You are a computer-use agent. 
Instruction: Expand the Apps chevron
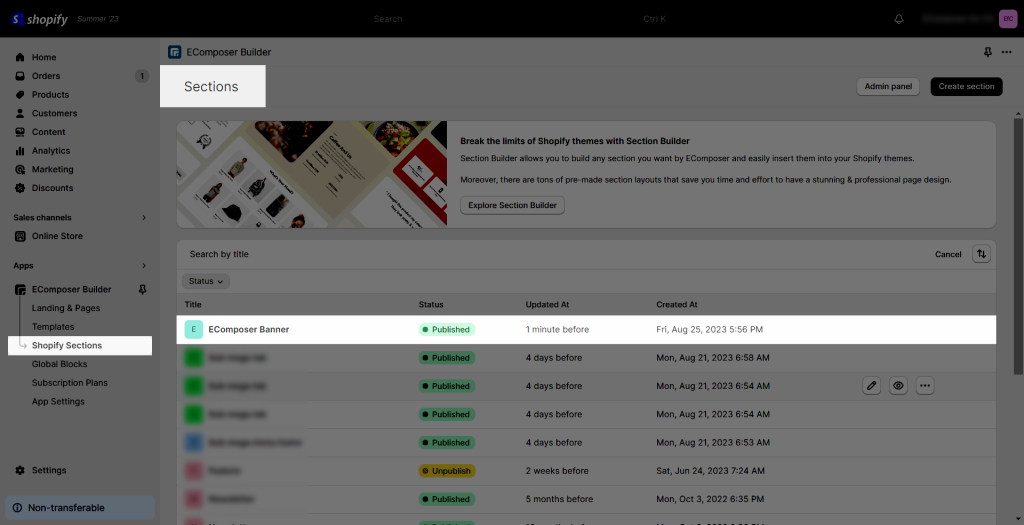point(144,266)
